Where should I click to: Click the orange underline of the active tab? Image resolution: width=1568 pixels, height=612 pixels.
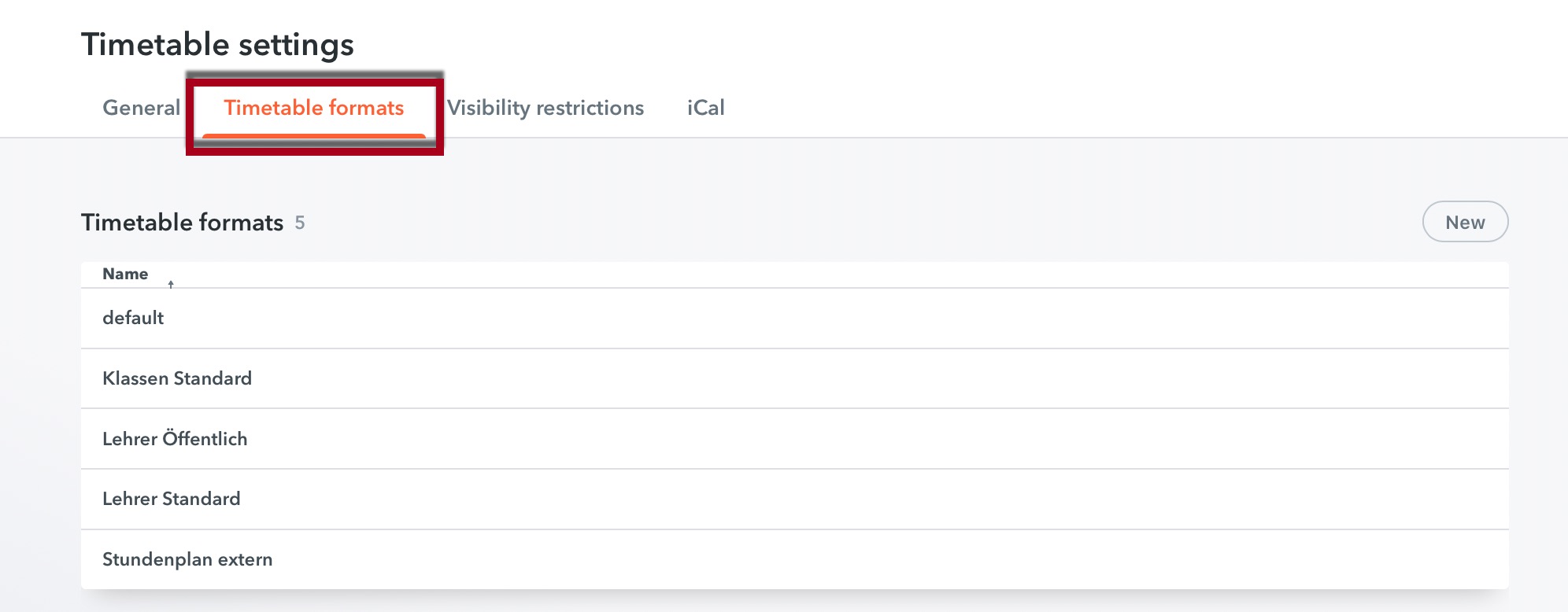313,136
